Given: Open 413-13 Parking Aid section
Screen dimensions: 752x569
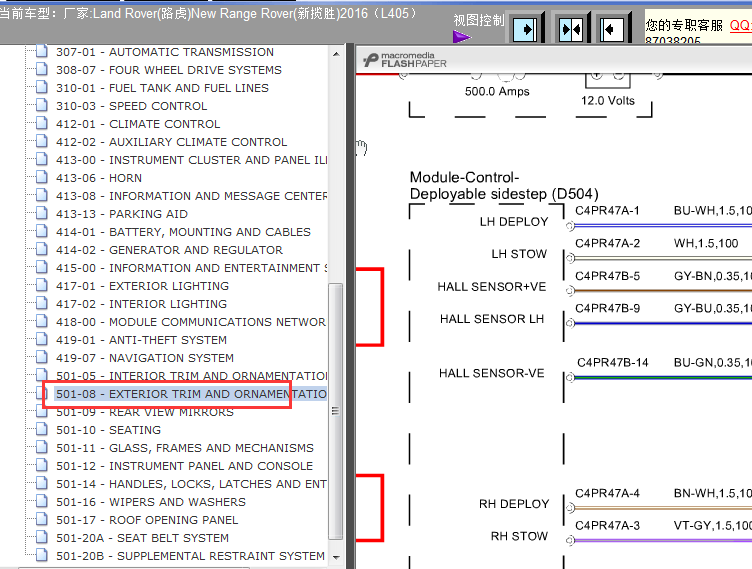Looking at the screenshot, I should [x=122, y=214].
